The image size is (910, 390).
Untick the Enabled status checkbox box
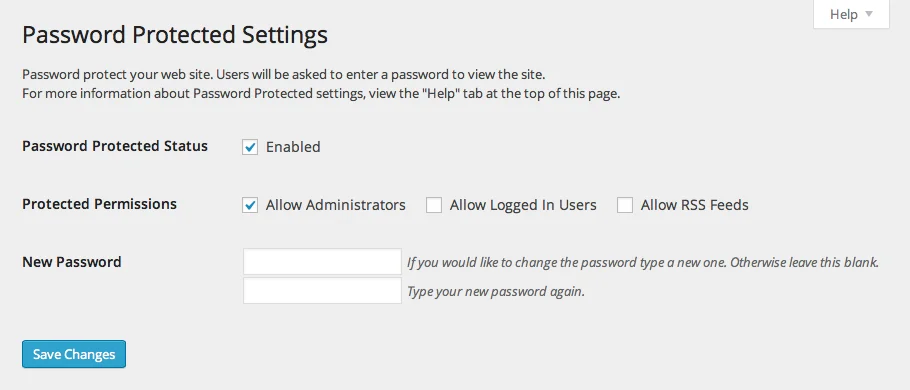250,147
